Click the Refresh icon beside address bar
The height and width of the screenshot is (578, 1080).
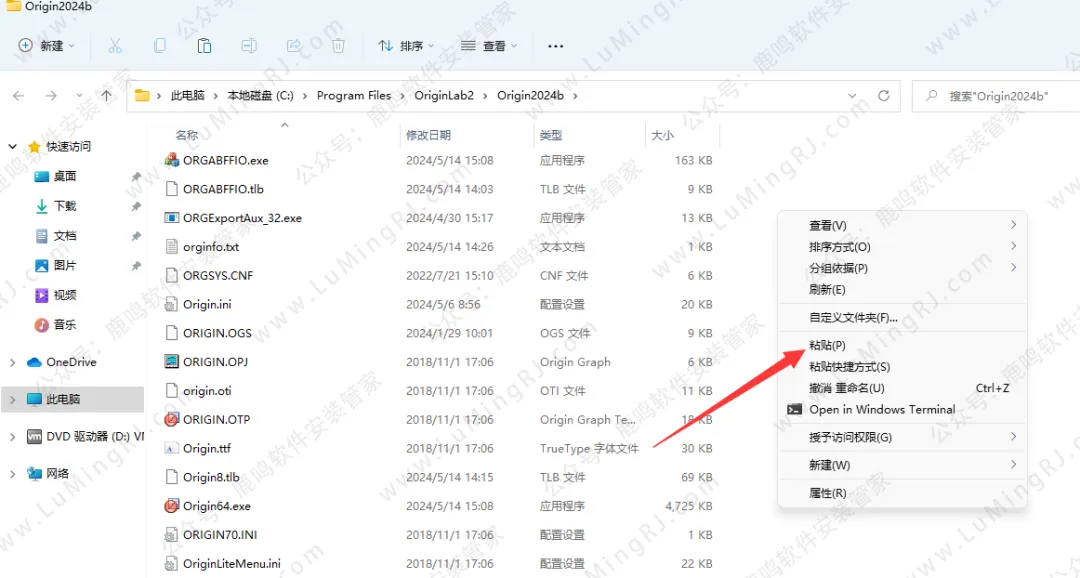click(x=883, y=96)
